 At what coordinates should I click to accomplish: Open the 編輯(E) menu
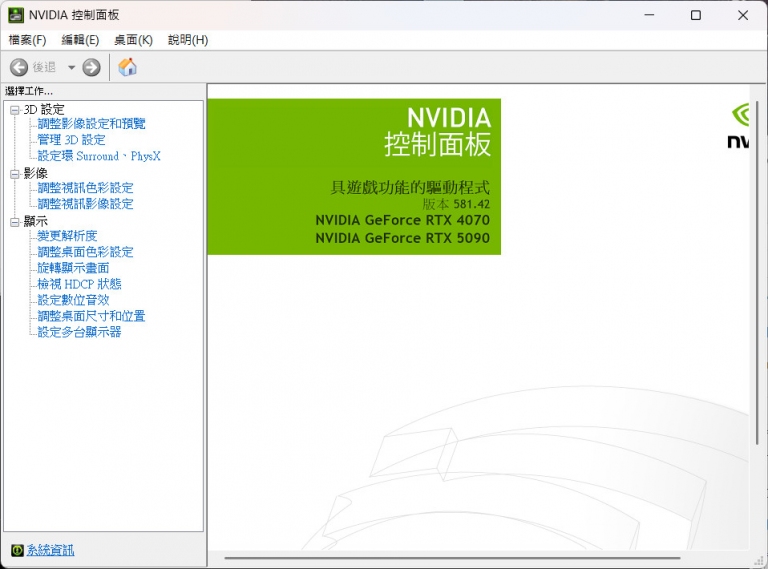(x=80, y=40)
